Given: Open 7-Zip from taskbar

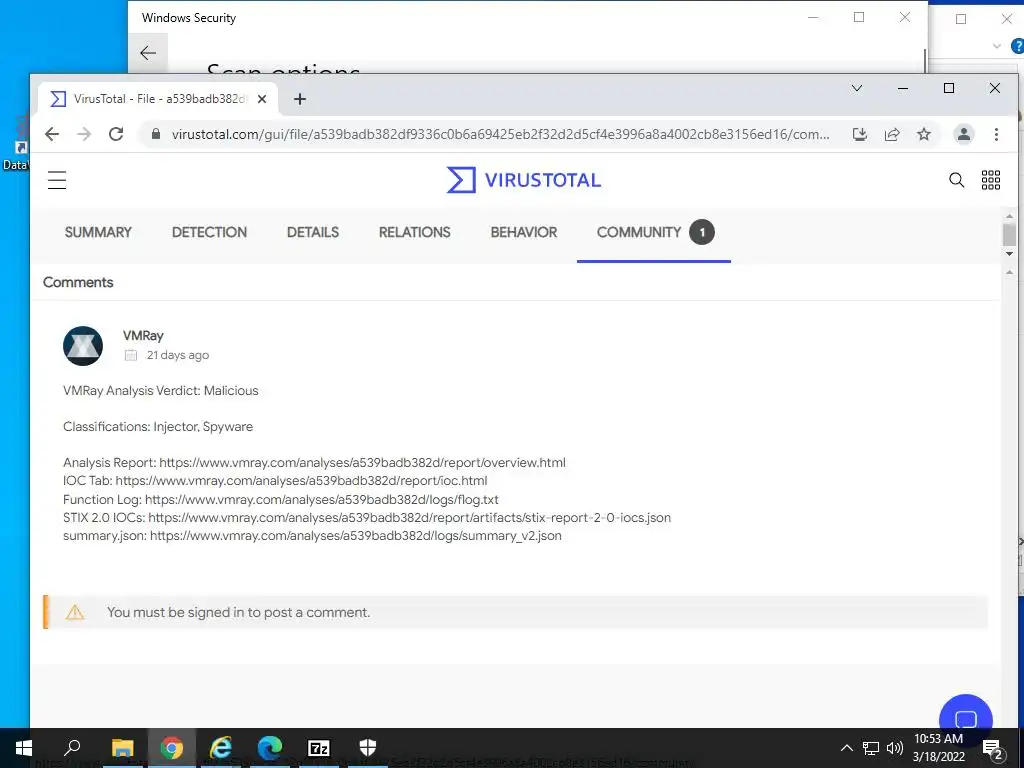Looking at the screenshot, I should 319,748.
